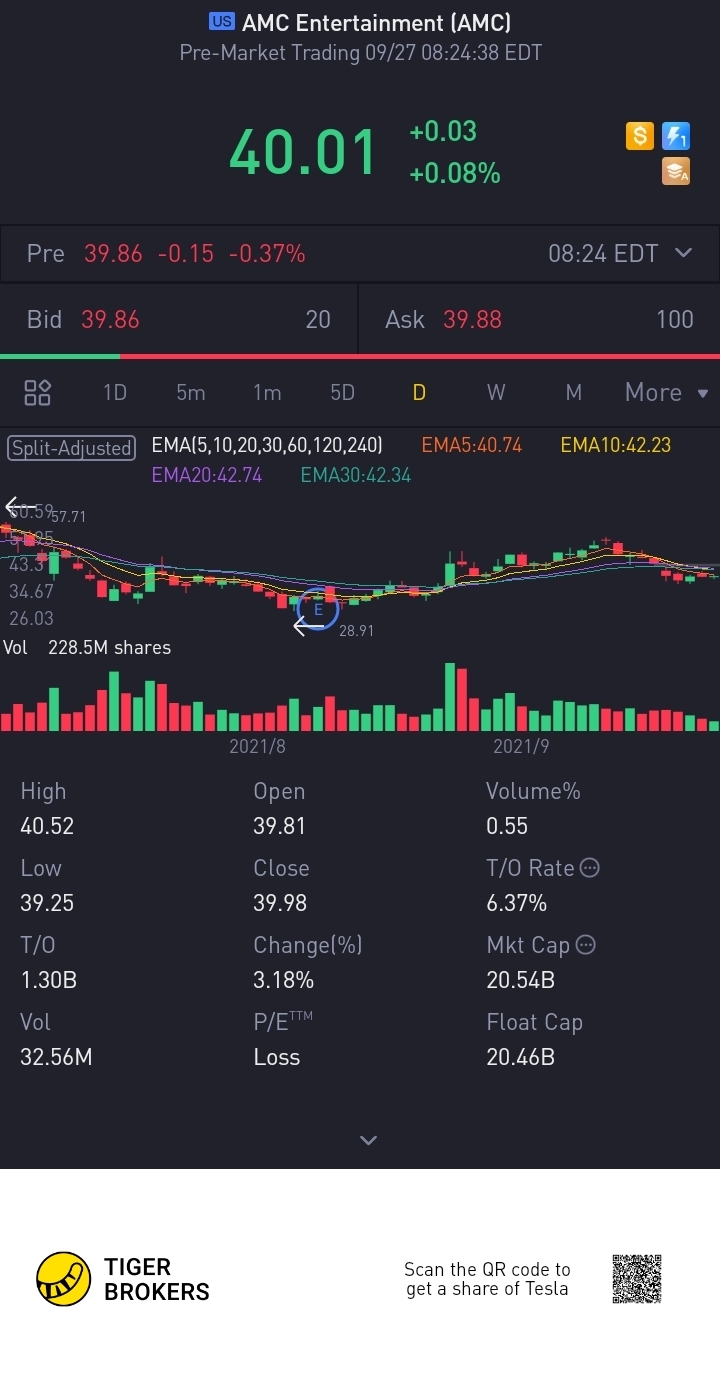The height and width of the screenshot is (1390, 720).
Task: Tap Scan the QR code promo text
Action: point(487,1279)
